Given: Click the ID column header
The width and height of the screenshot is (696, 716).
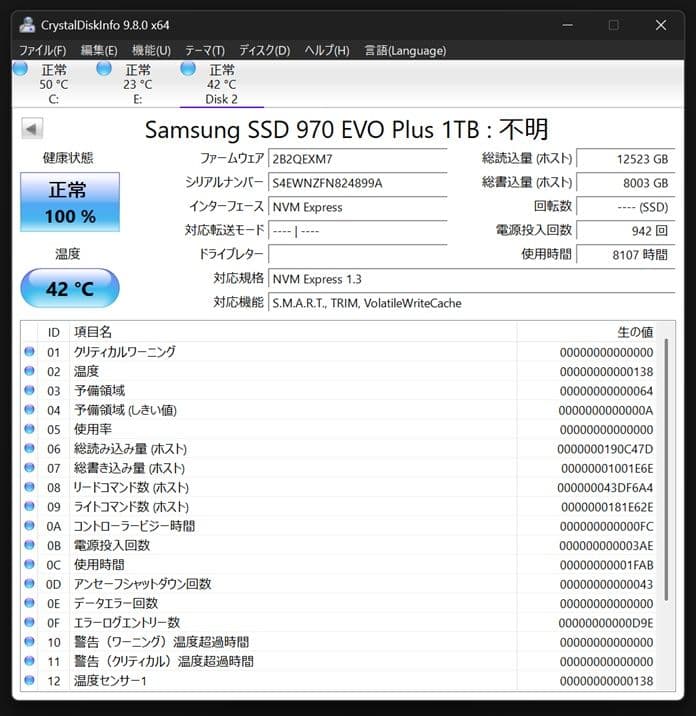Looking at the screenshot, I should click(53, 332).
